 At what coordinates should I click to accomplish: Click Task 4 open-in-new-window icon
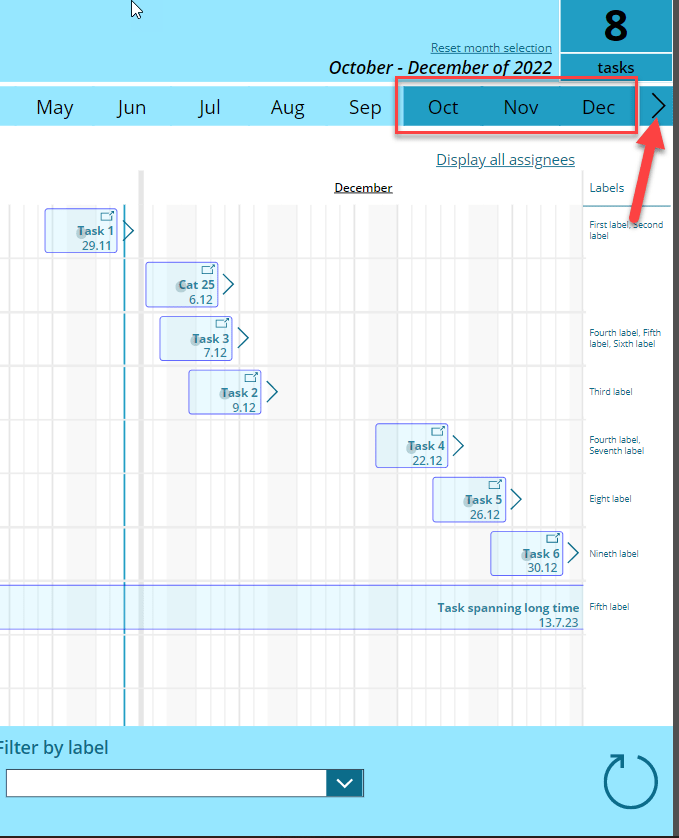[438, 431]
